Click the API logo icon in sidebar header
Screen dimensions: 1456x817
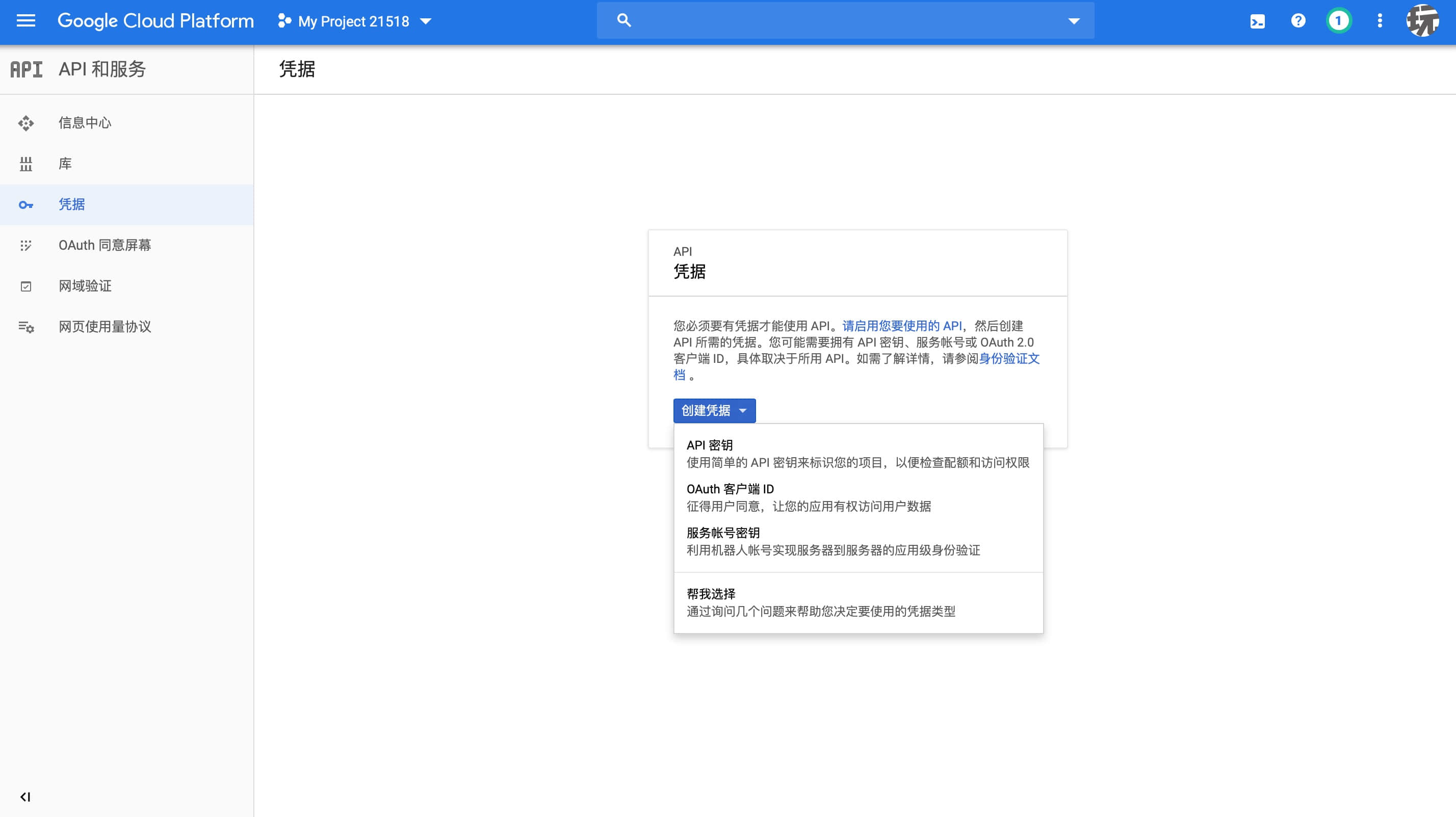(27, 69)
